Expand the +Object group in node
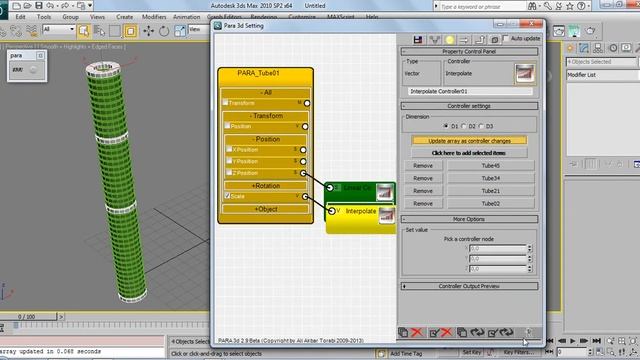The width and height of the screenshot is (640, 360). coord(265,209)
